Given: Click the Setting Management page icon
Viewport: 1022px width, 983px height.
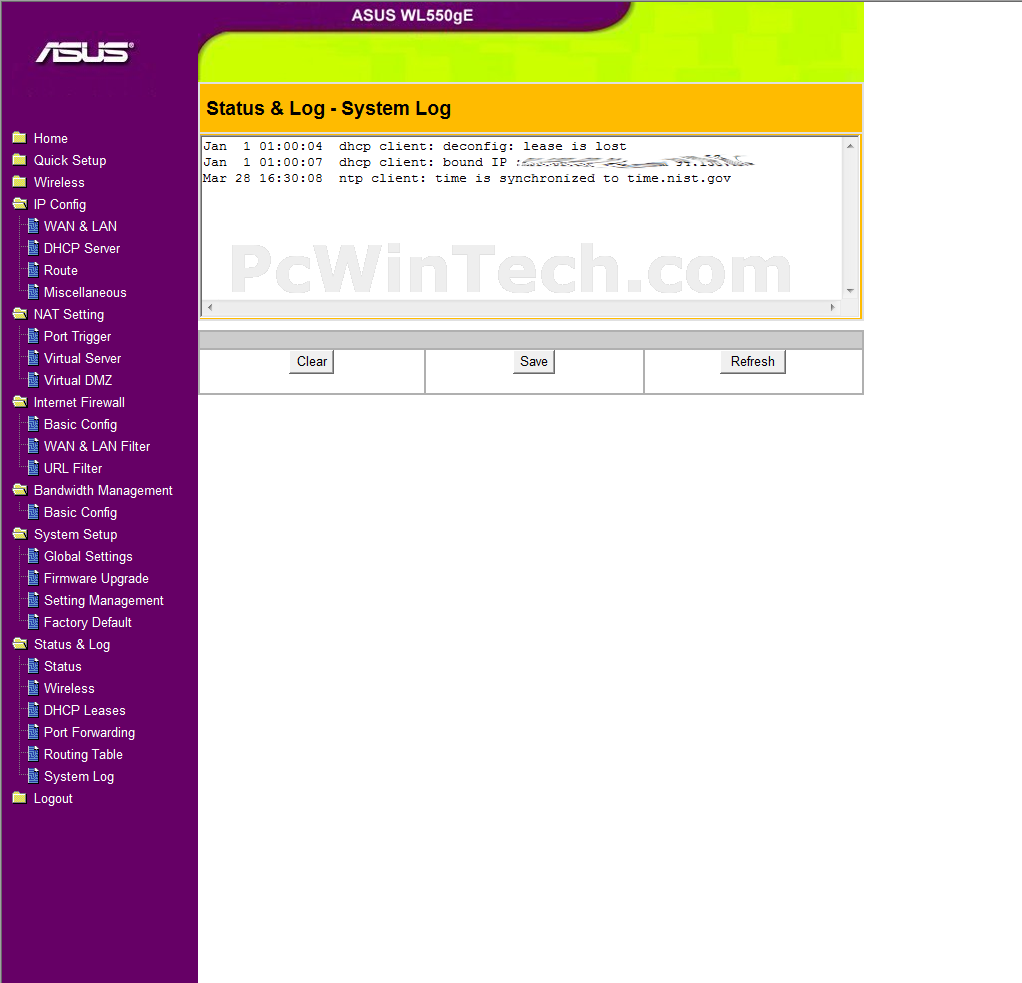Looking at the screenshot, I should click(33, 600).
